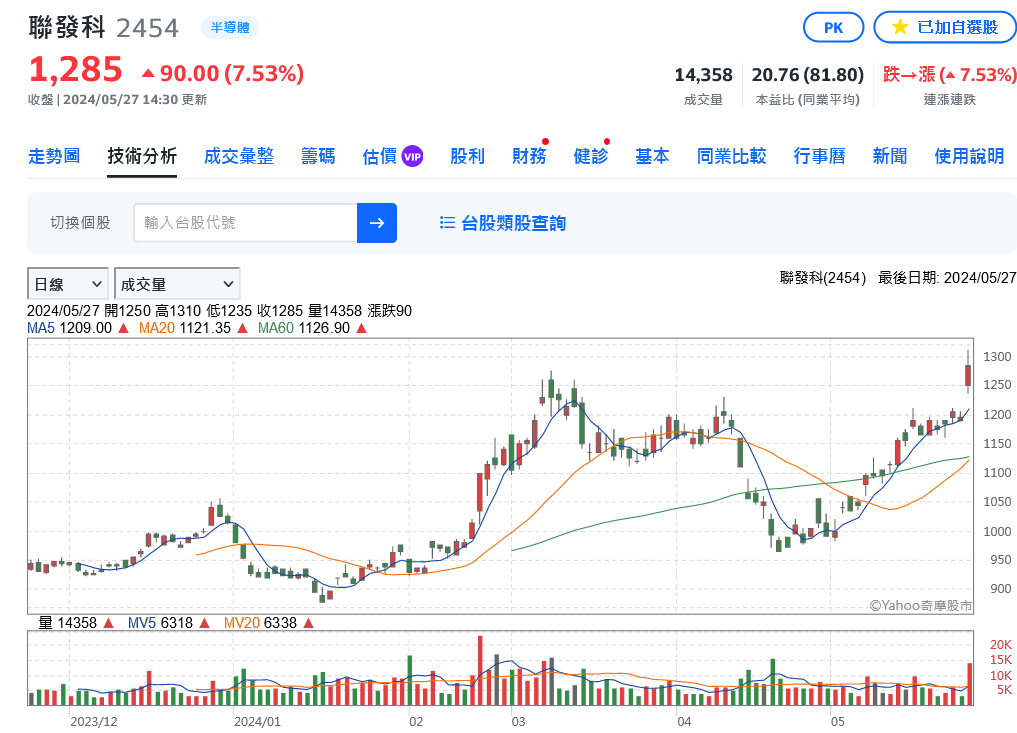Click the latest candlestick near 1285

point(968,374)
